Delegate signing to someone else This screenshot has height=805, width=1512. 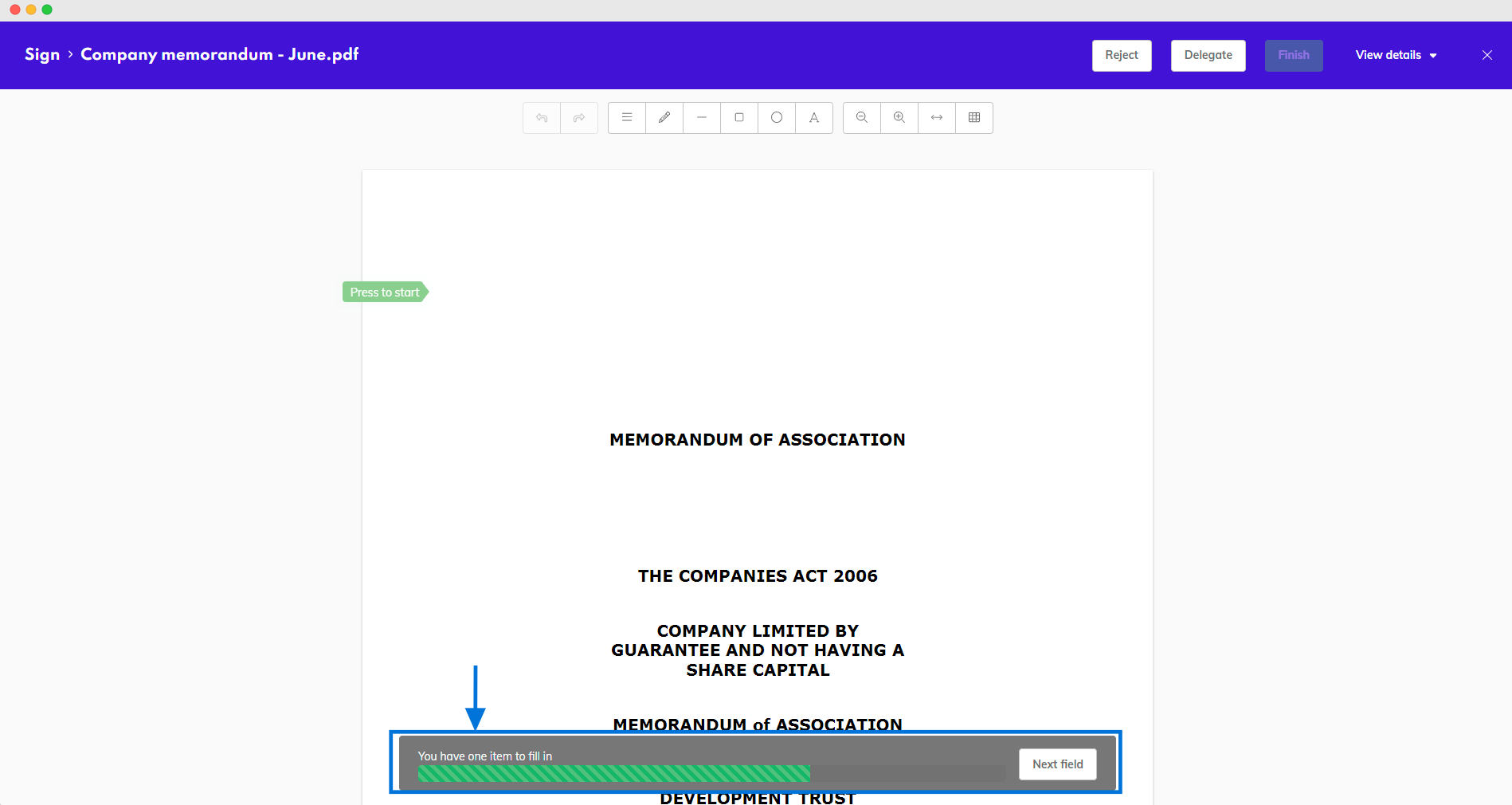coord(1208,55)
